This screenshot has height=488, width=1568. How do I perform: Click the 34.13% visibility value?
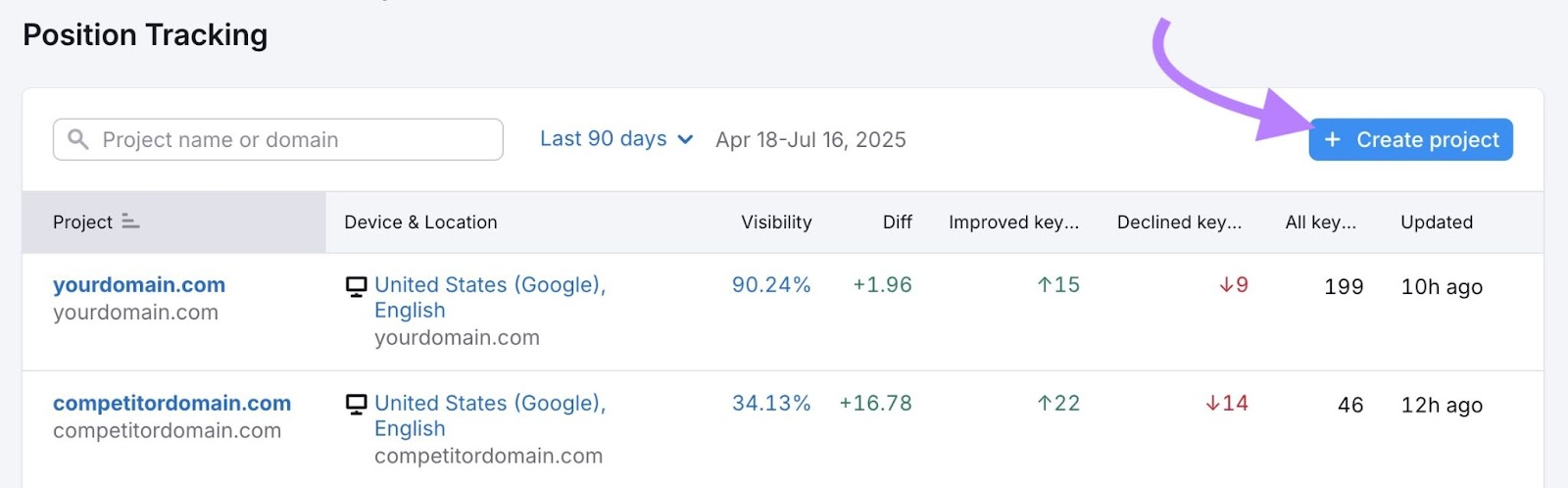tap(771, 404)
